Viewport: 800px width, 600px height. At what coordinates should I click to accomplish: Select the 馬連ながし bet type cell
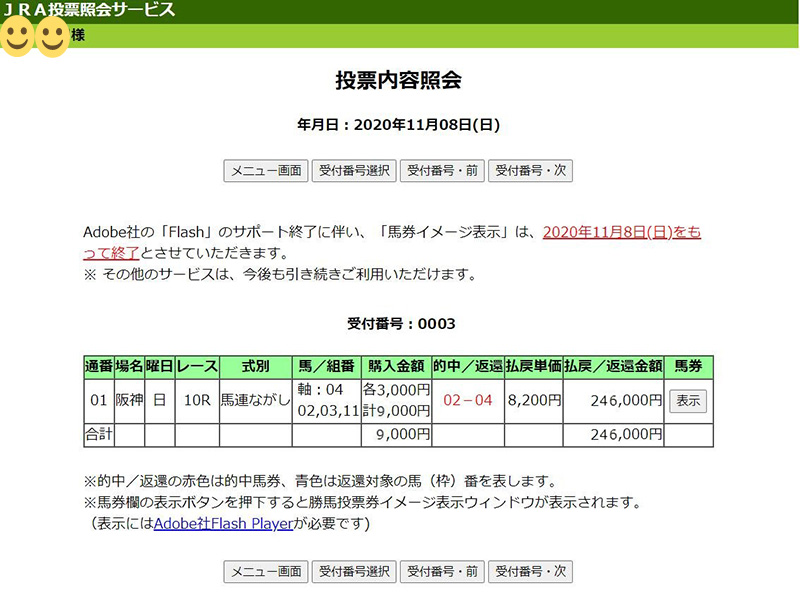(x=256, y=401)
